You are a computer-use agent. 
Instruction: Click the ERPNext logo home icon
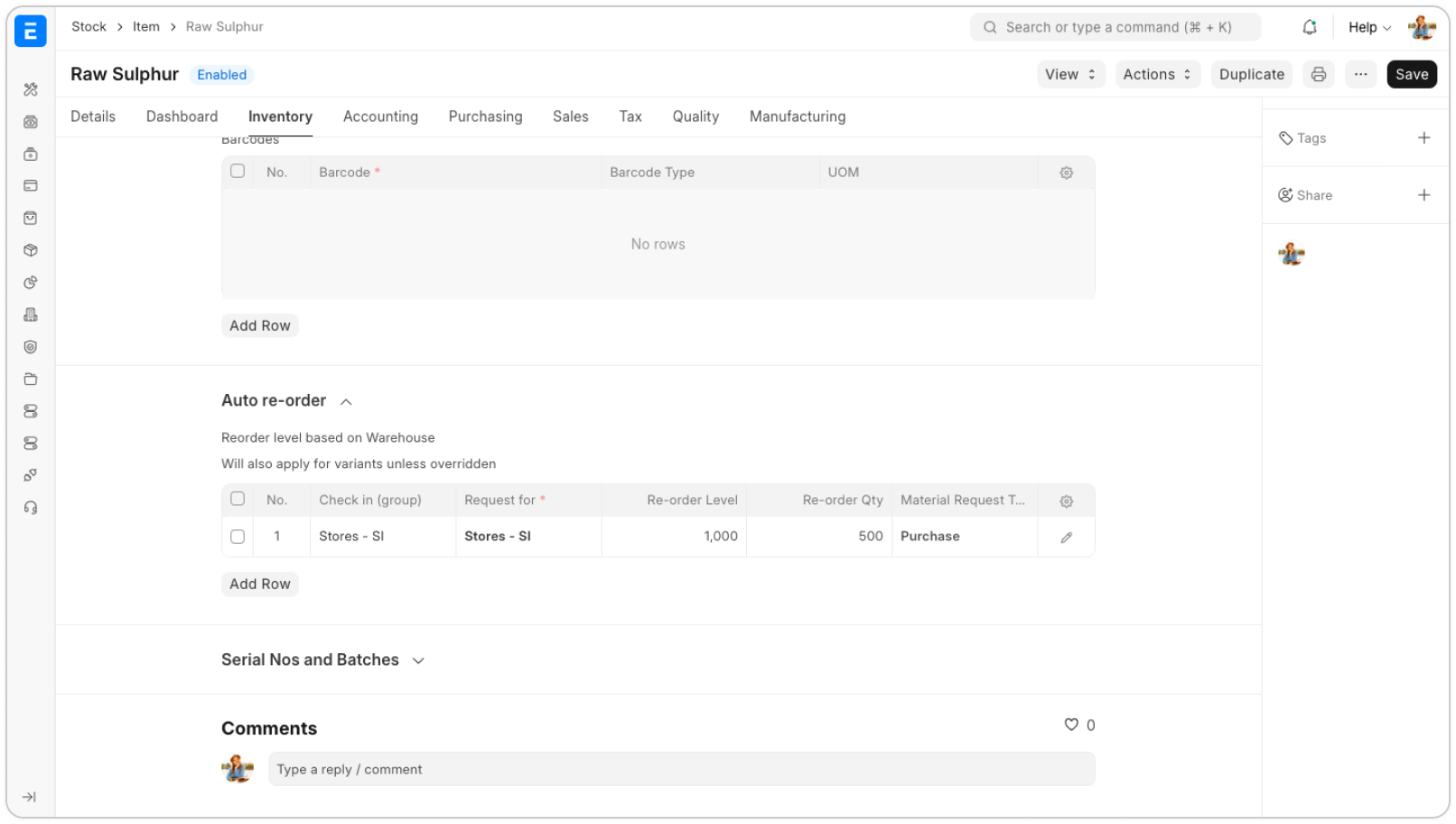(x=31, y=31)
